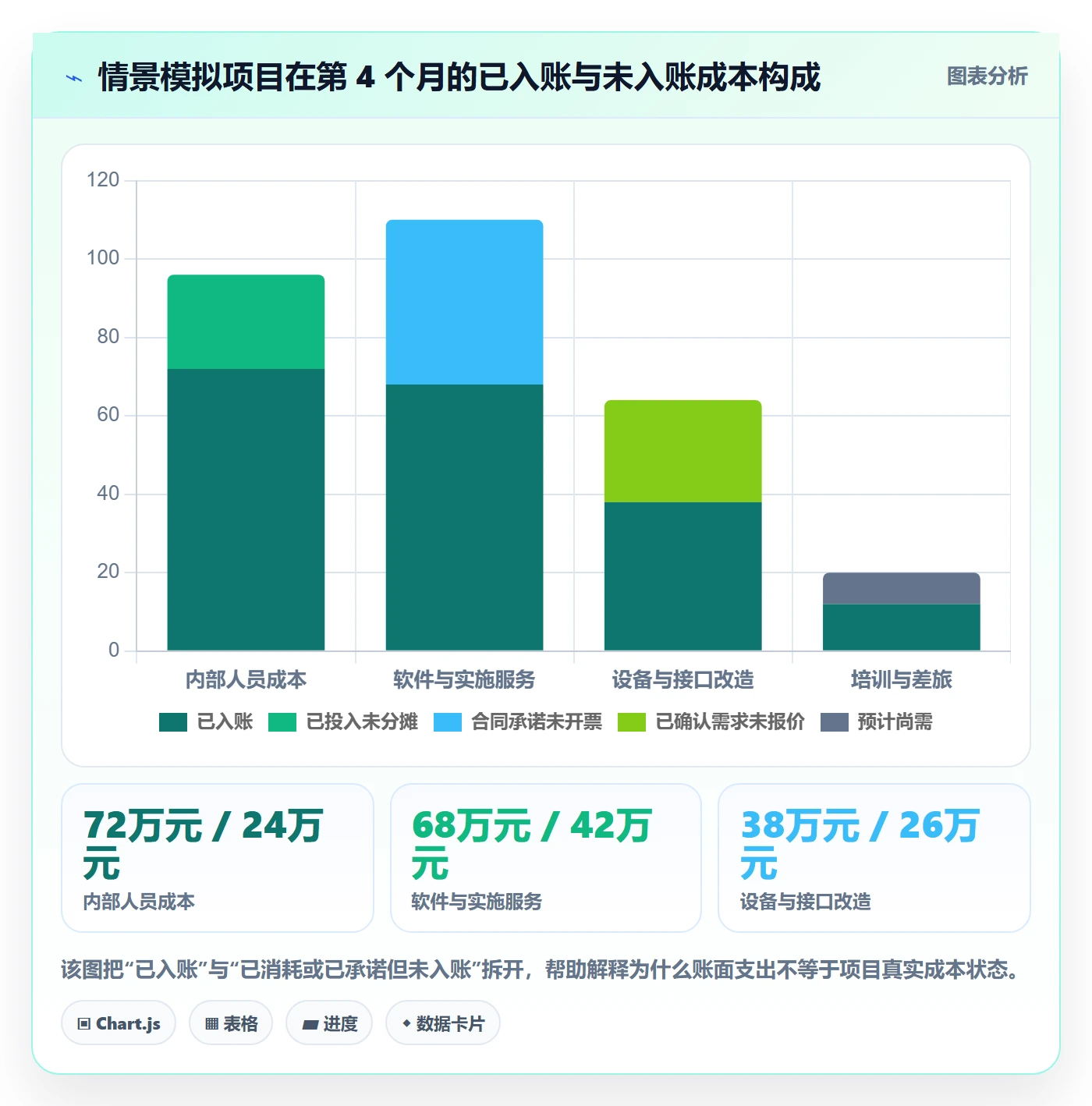Click the 已投入未分摊 legend label text
This screenshot has height=1106, width=1092.
tap(362, 722)
